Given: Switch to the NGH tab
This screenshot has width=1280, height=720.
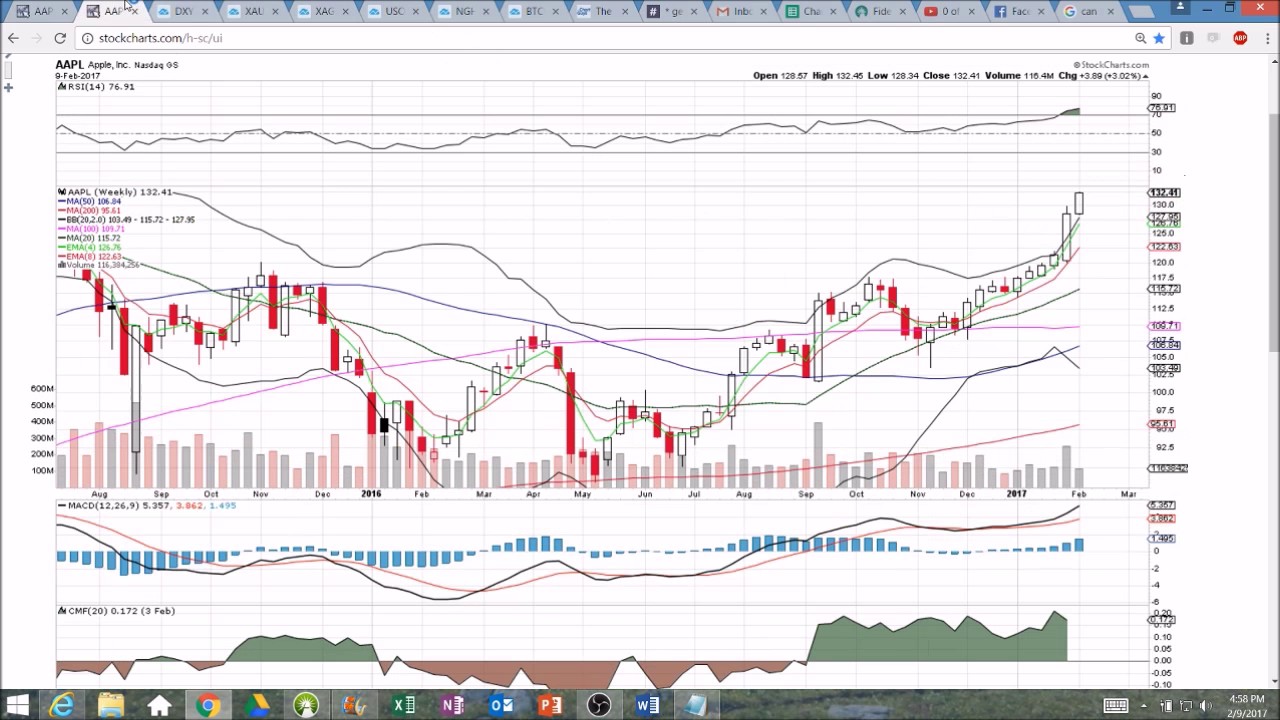Looking at the screenshot, I should tap(464, 11).
